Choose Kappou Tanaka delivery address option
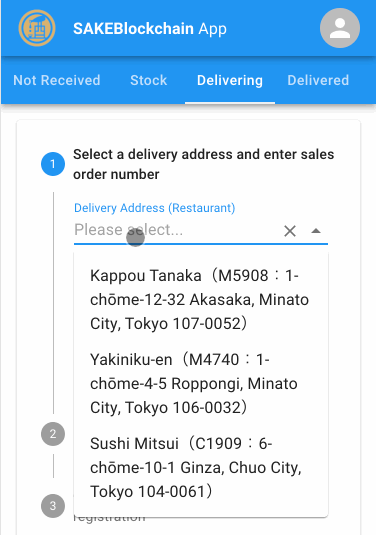Image resolution: width=376 pixels, height=535 pixels. (x=201, y=299)
